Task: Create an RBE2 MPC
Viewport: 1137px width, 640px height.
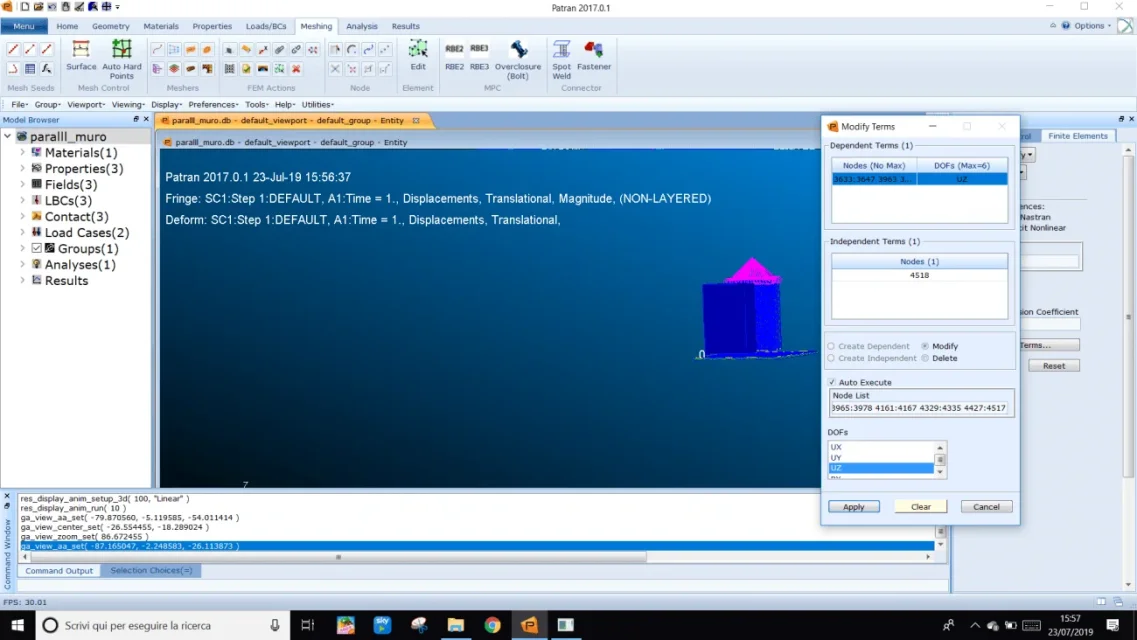Action: (x=454, y=55)
